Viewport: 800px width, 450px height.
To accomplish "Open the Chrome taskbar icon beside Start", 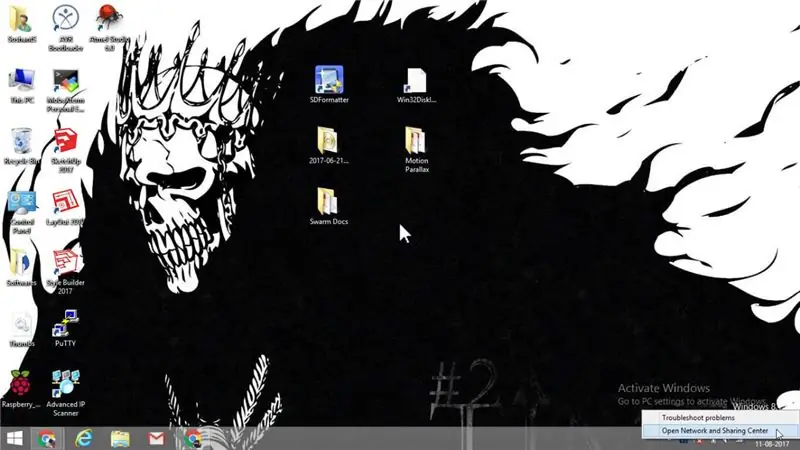I will [x=47, y=439].
